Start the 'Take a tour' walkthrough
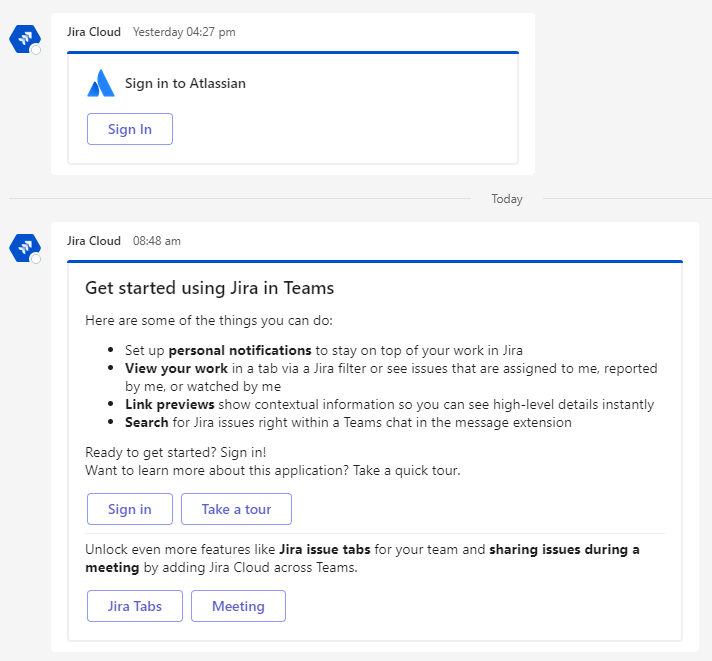712x661 pixels. point(236,509)
